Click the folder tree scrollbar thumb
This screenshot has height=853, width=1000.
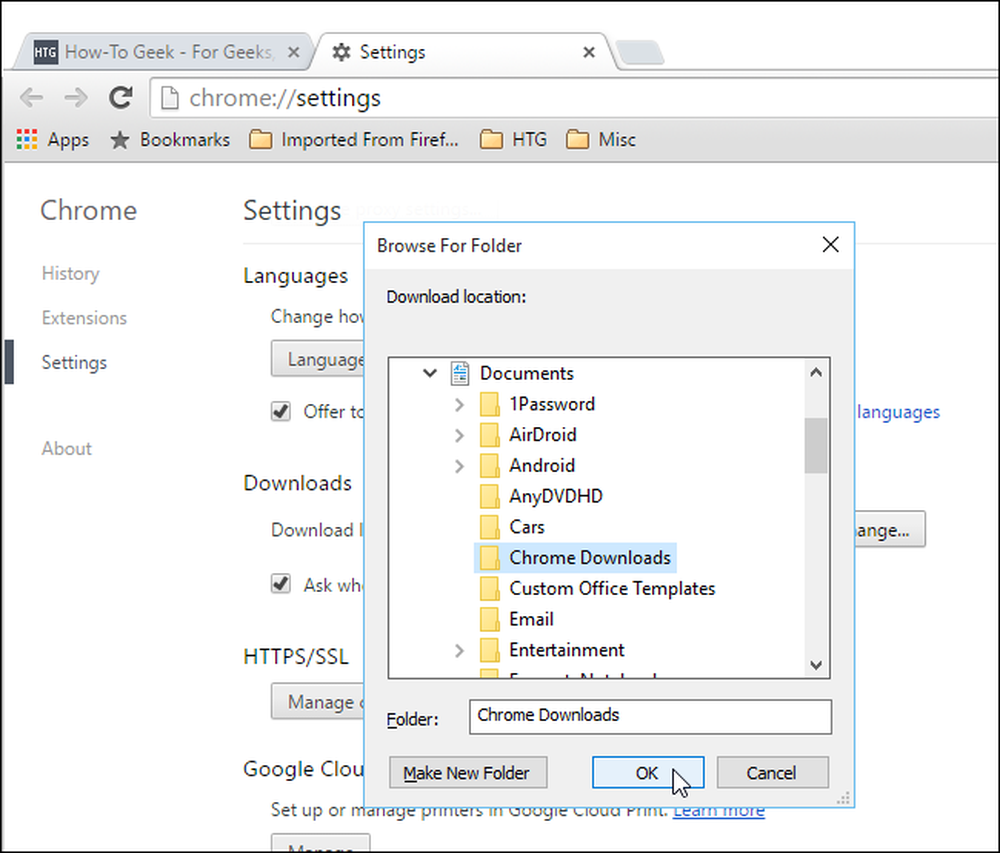[x=816, y=446]
